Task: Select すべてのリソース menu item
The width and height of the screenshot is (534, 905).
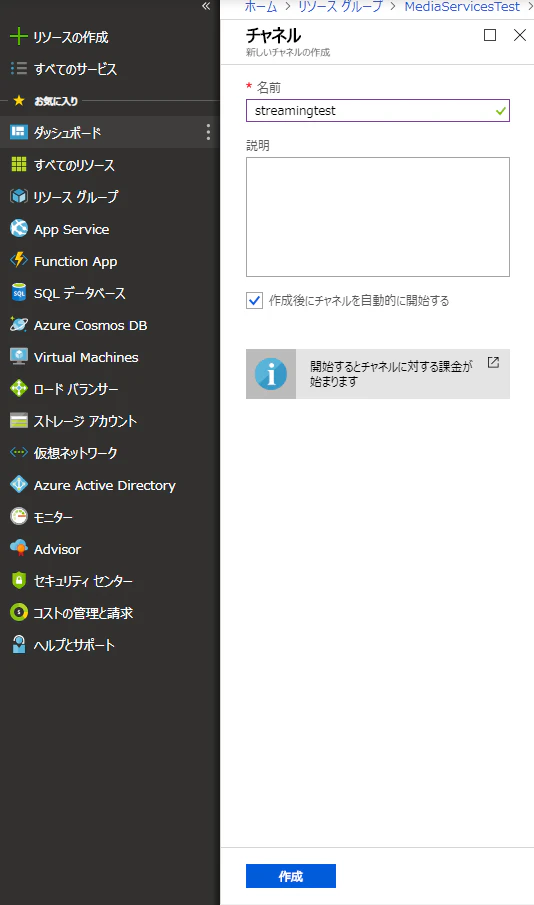Action: (110, 164)
